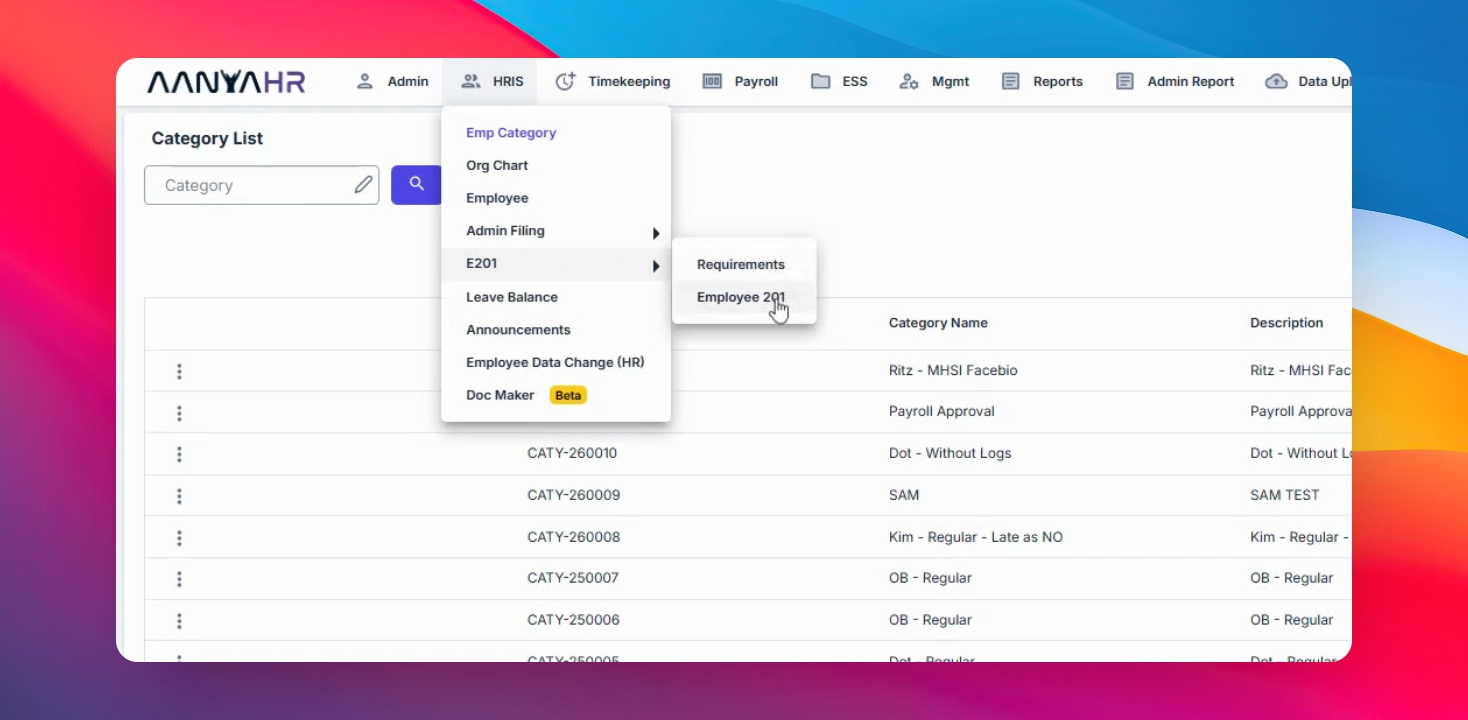Select Emp Category in HRIS menu
Image resolution: width=1468 pixels, height=720 pixels.
[556, 133]
